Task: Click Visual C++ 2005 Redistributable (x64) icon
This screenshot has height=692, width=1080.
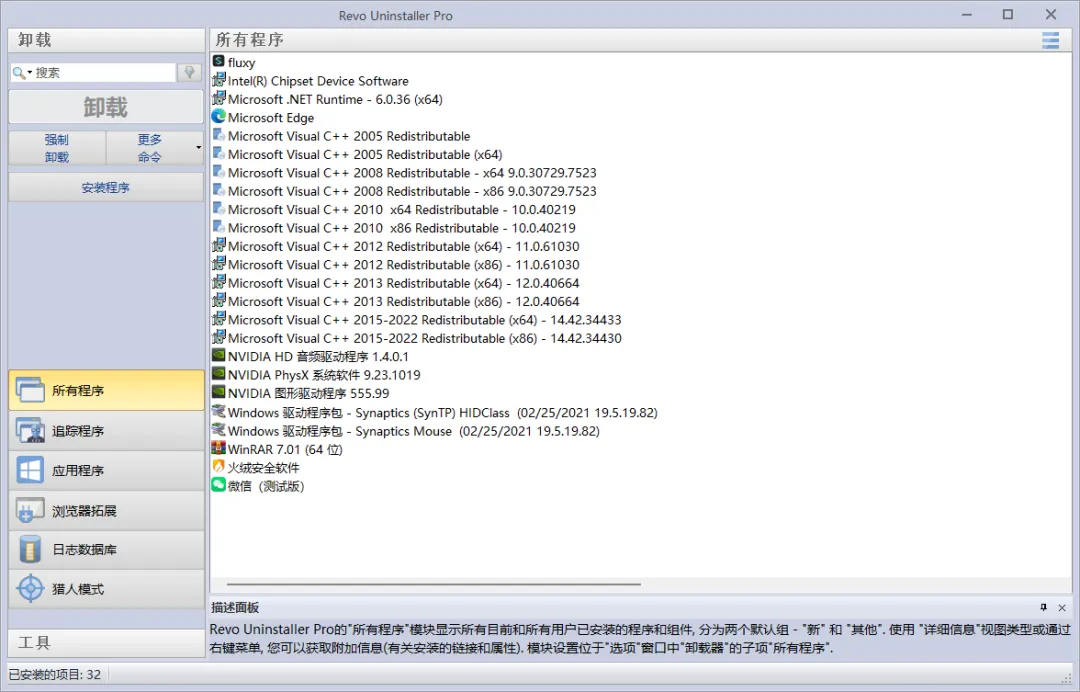Action: click(x=218, y=154)
